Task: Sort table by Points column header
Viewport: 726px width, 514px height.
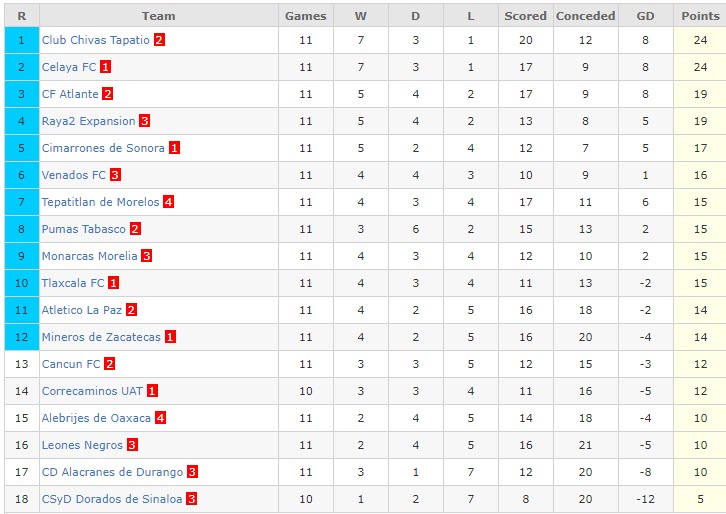Action: 700,16
